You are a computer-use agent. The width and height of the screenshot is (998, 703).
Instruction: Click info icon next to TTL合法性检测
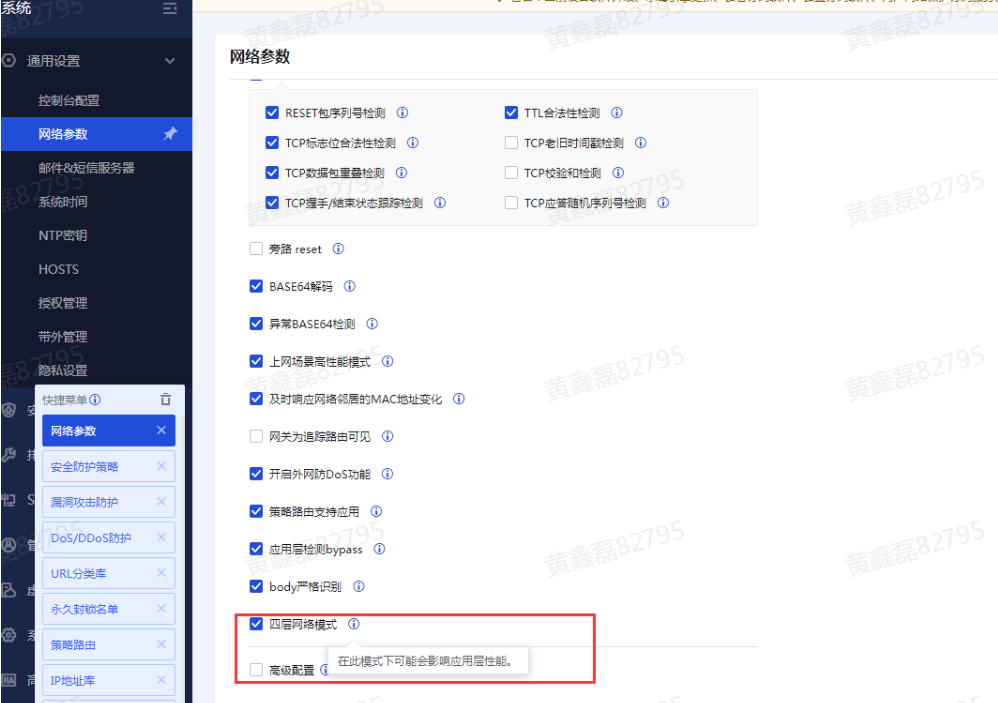pyautogui.click(x=617, y=113)
